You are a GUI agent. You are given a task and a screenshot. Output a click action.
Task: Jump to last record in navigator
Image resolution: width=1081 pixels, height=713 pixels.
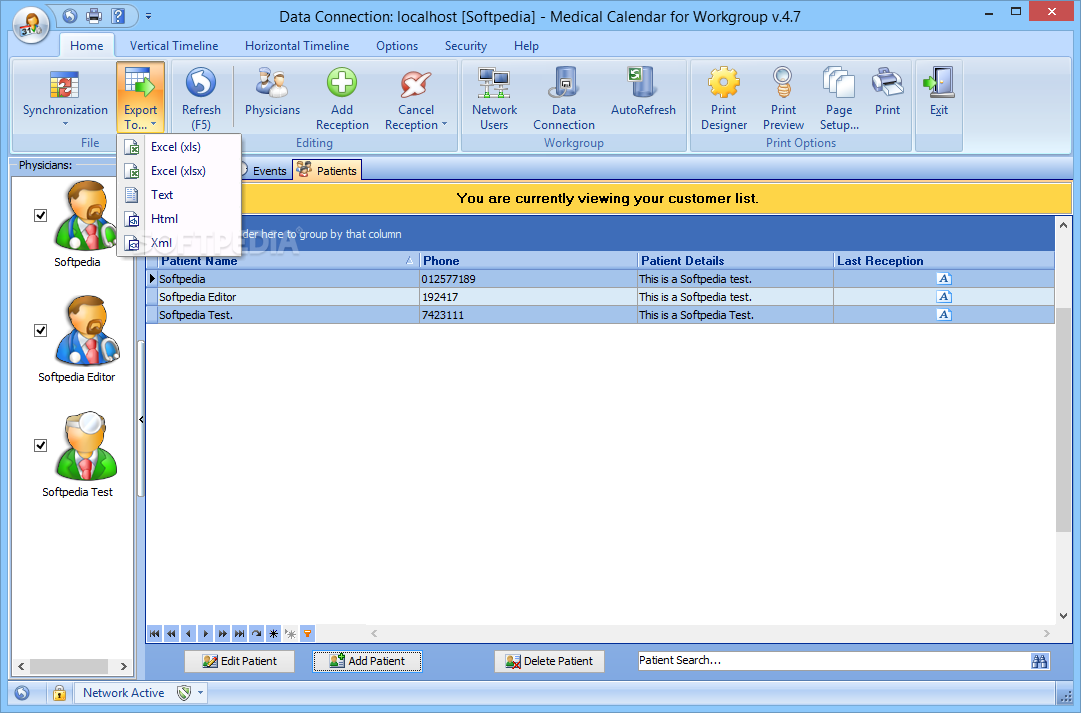(239, 633)
